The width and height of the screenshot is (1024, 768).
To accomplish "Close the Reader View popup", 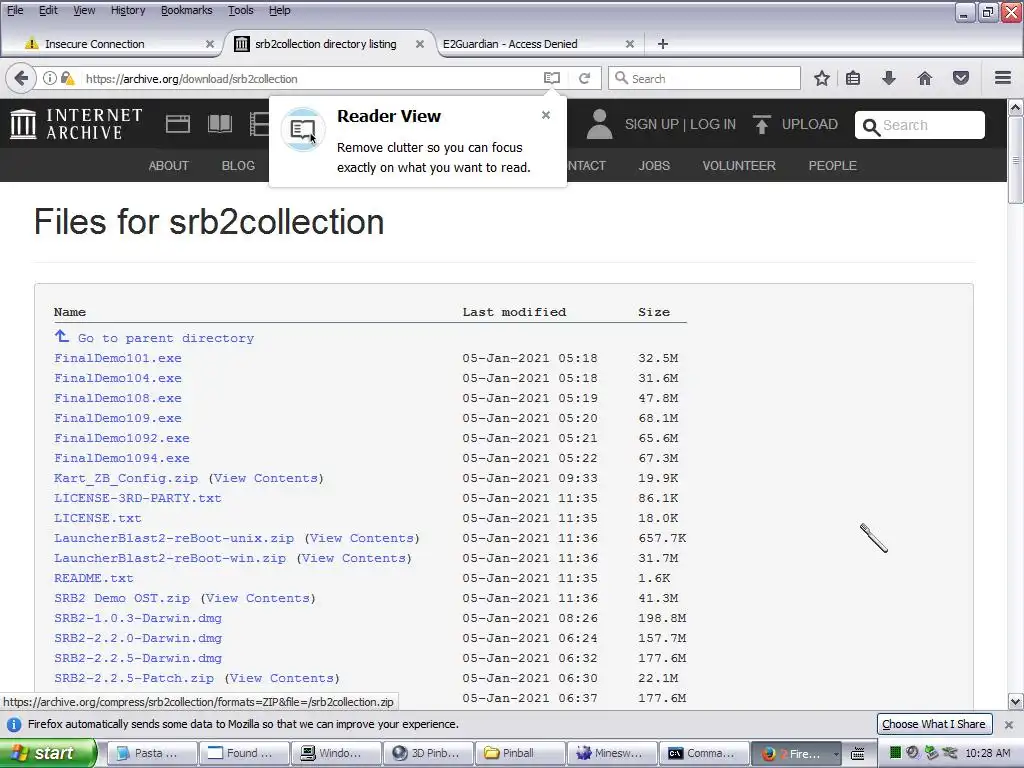I will (x=546, y=115).
